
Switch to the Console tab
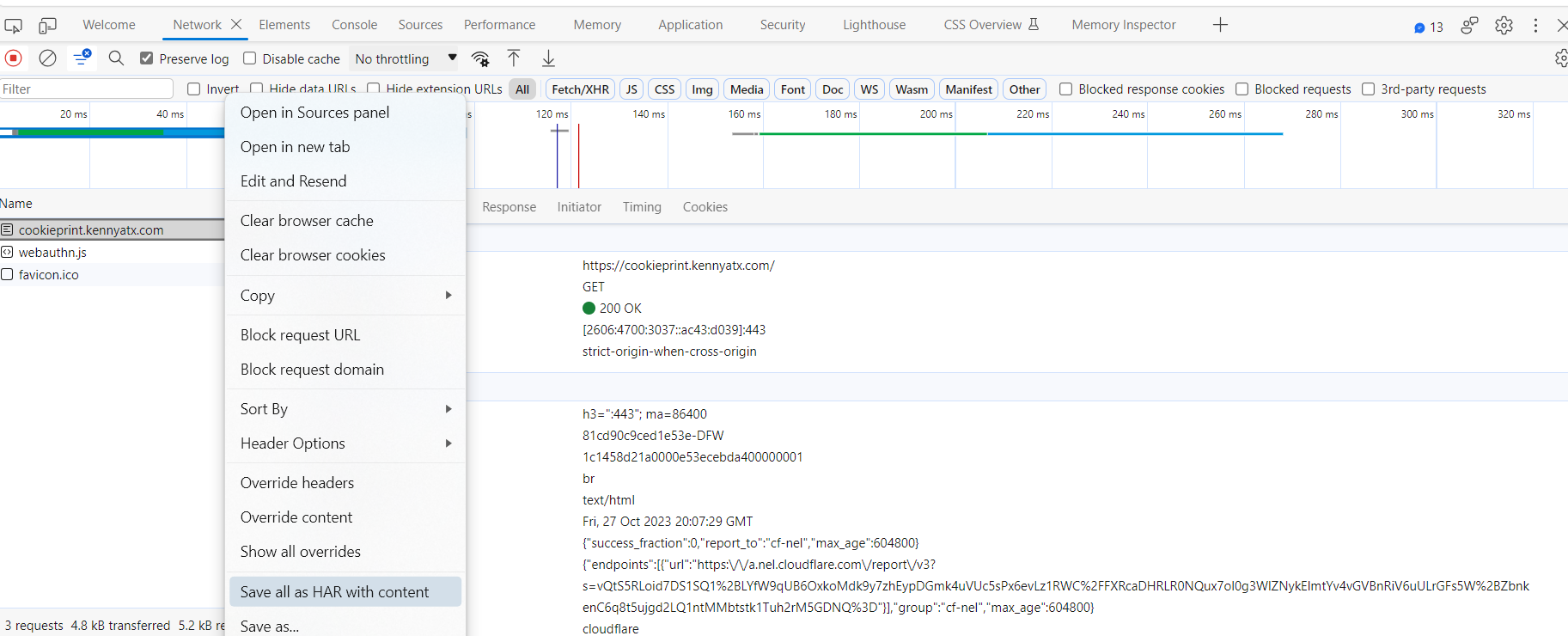coord(354,25)
